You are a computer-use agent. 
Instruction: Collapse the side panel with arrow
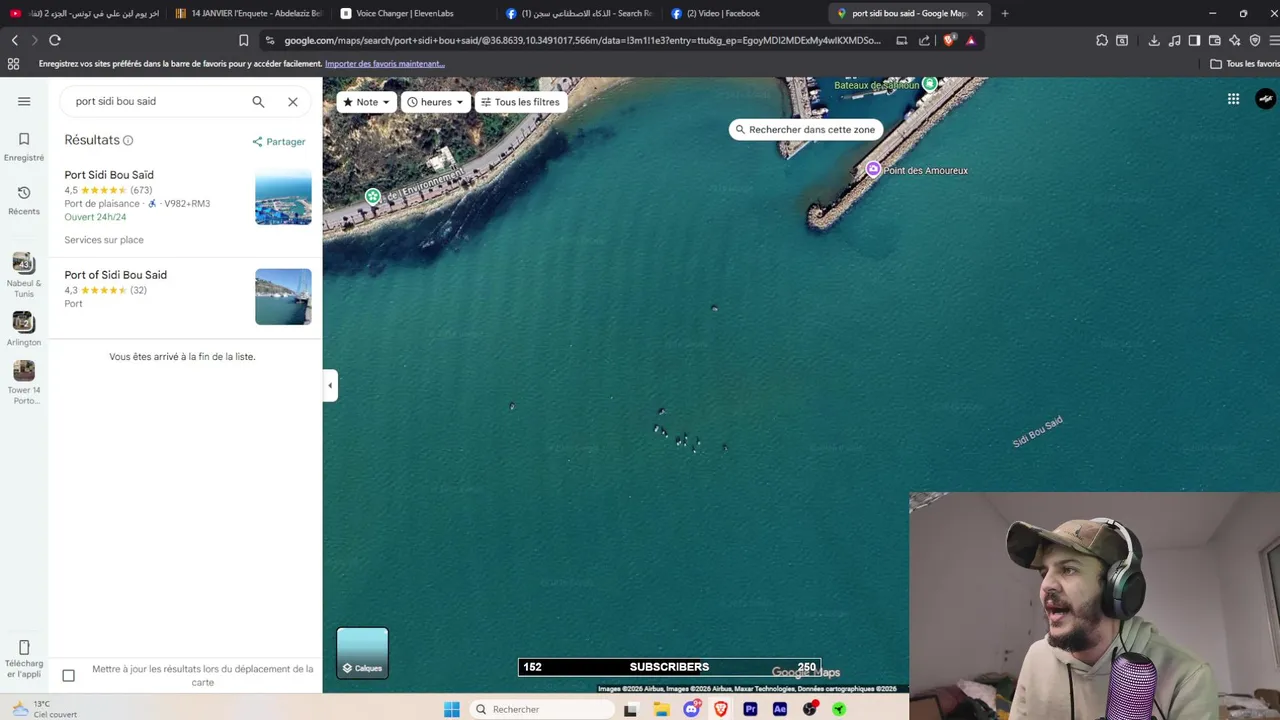coord(330,385)
